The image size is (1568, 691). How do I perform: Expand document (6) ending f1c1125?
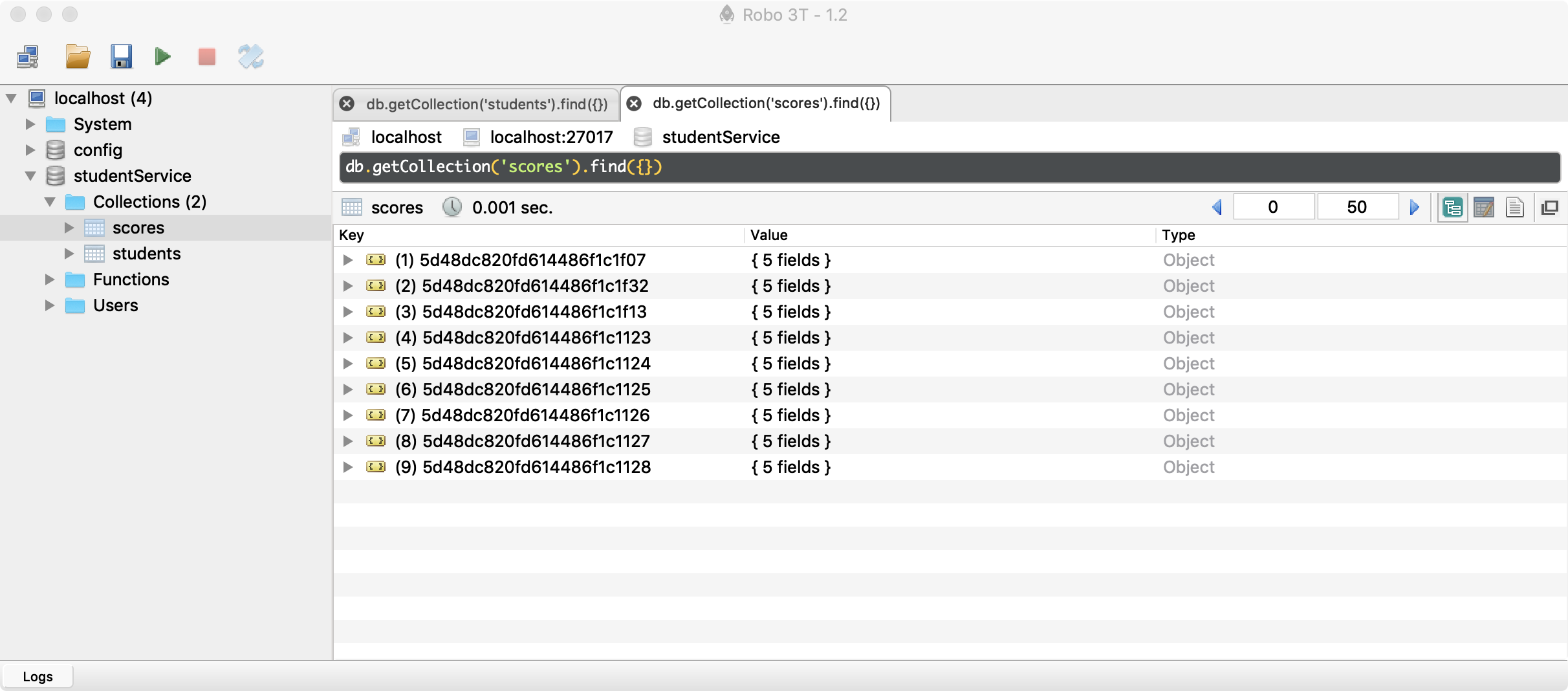coord(348,389)
